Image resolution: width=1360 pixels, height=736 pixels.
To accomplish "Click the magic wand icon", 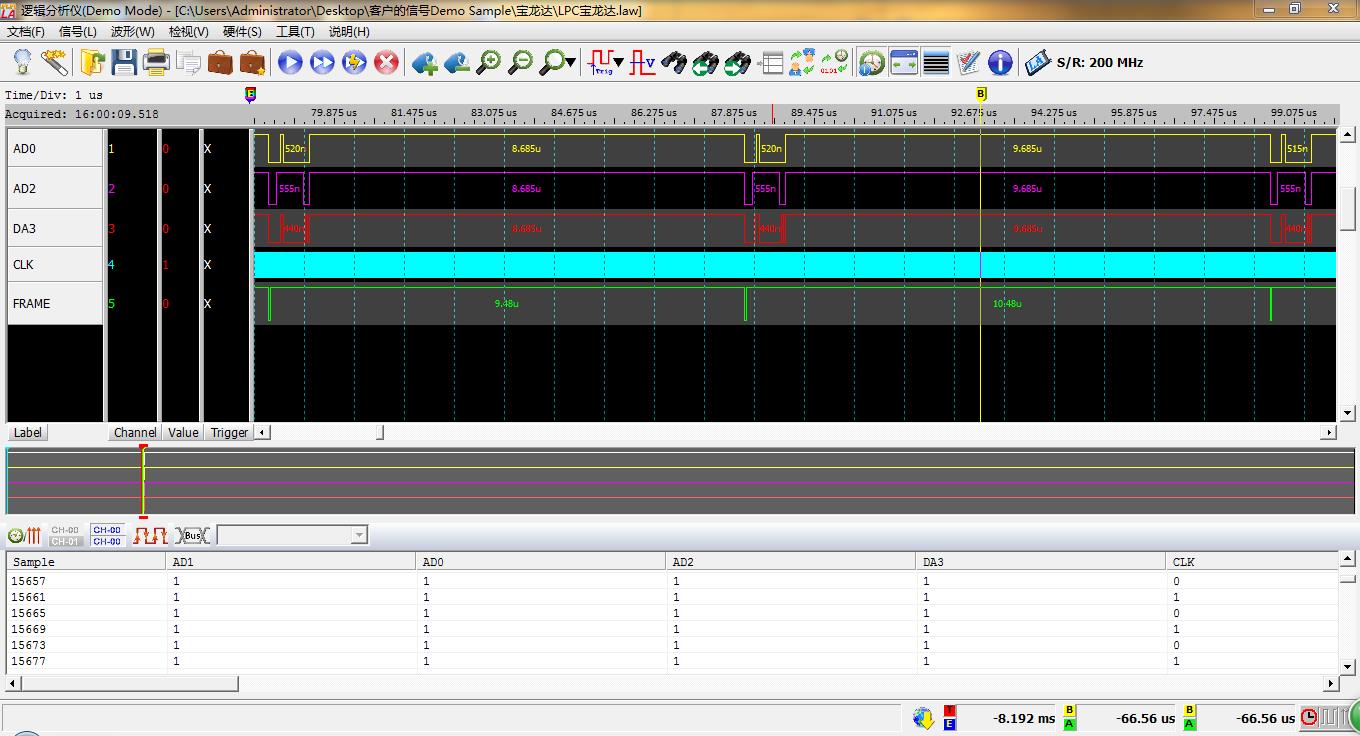I will [x=54, y=63].
